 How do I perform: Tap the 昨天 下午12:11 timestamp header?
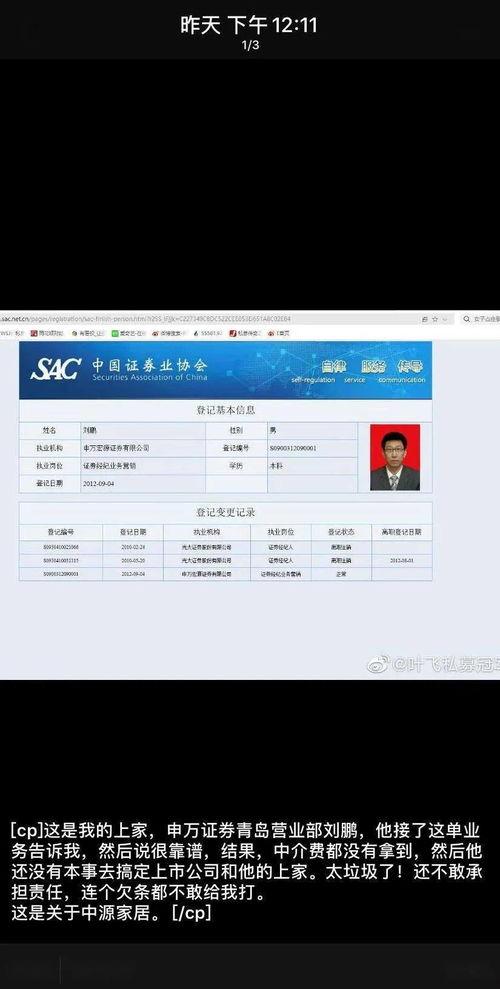tap(250, 25)
